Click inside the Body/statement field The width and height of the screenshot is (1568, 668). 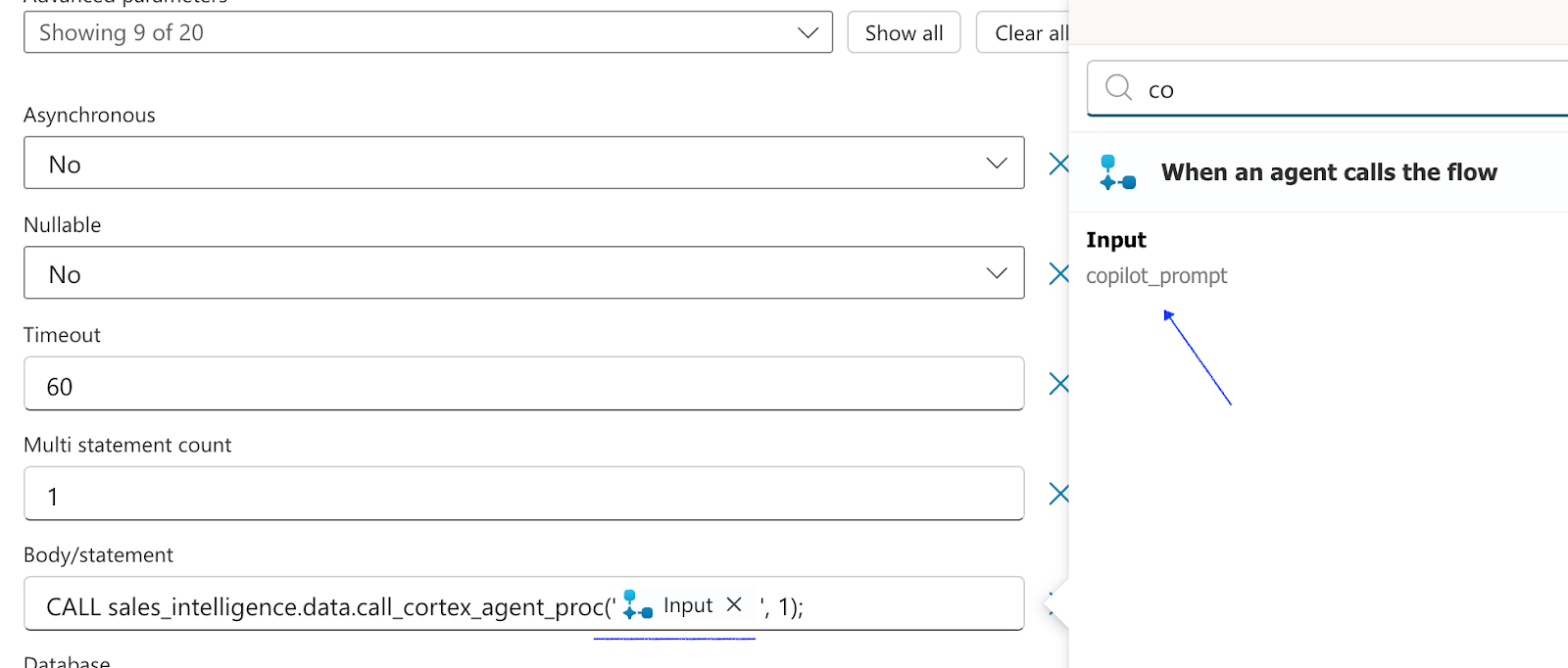tap(524, 603)
